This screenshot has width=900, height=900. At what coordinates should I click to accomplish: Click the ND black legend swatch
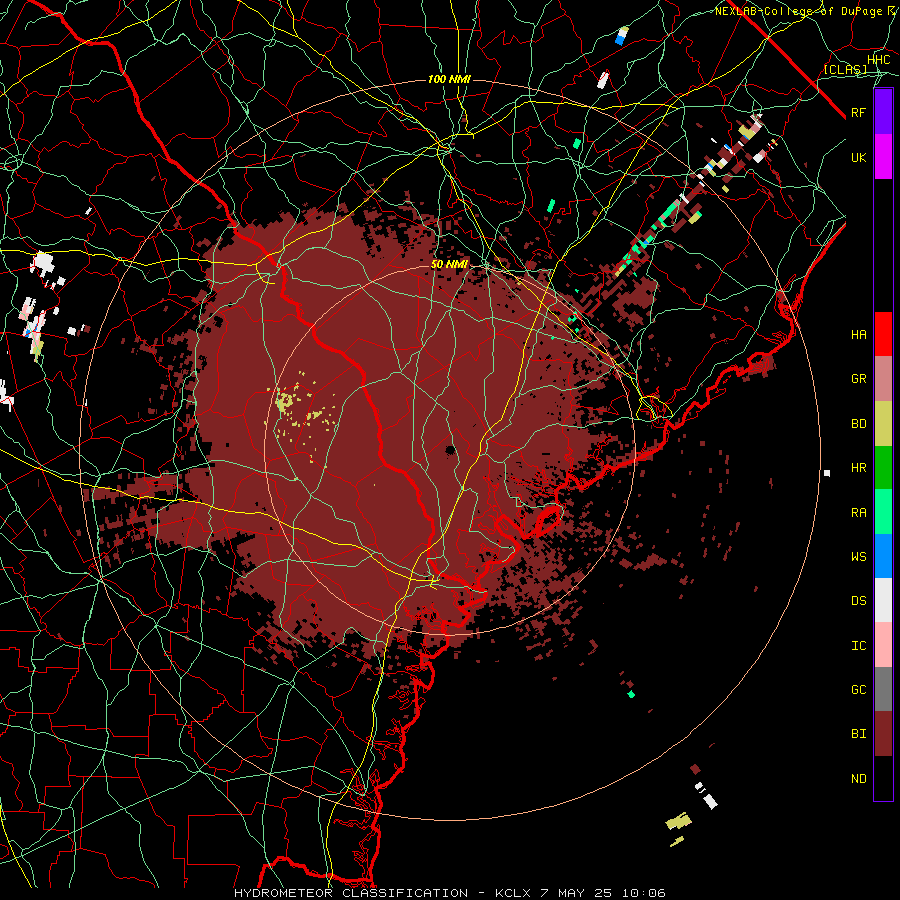883,778
